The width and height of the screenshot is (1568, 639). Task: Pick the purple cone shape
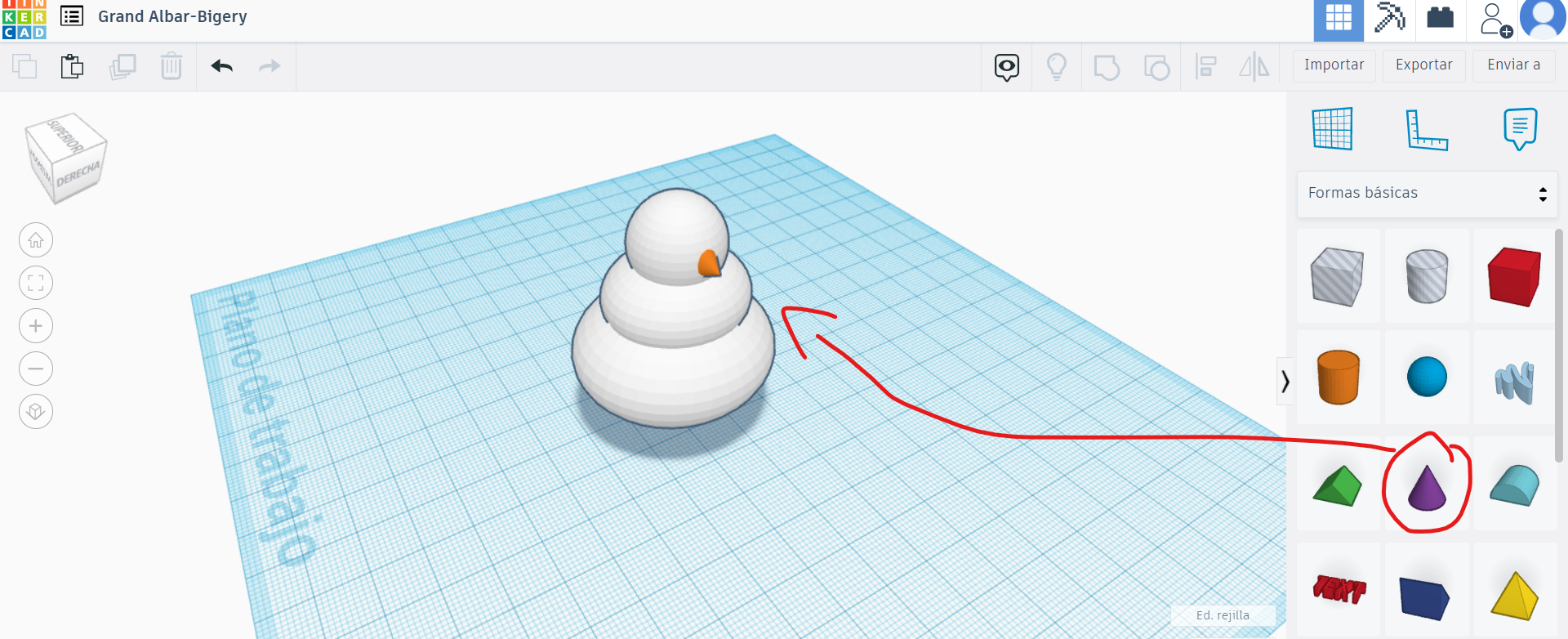point(1427,488)
